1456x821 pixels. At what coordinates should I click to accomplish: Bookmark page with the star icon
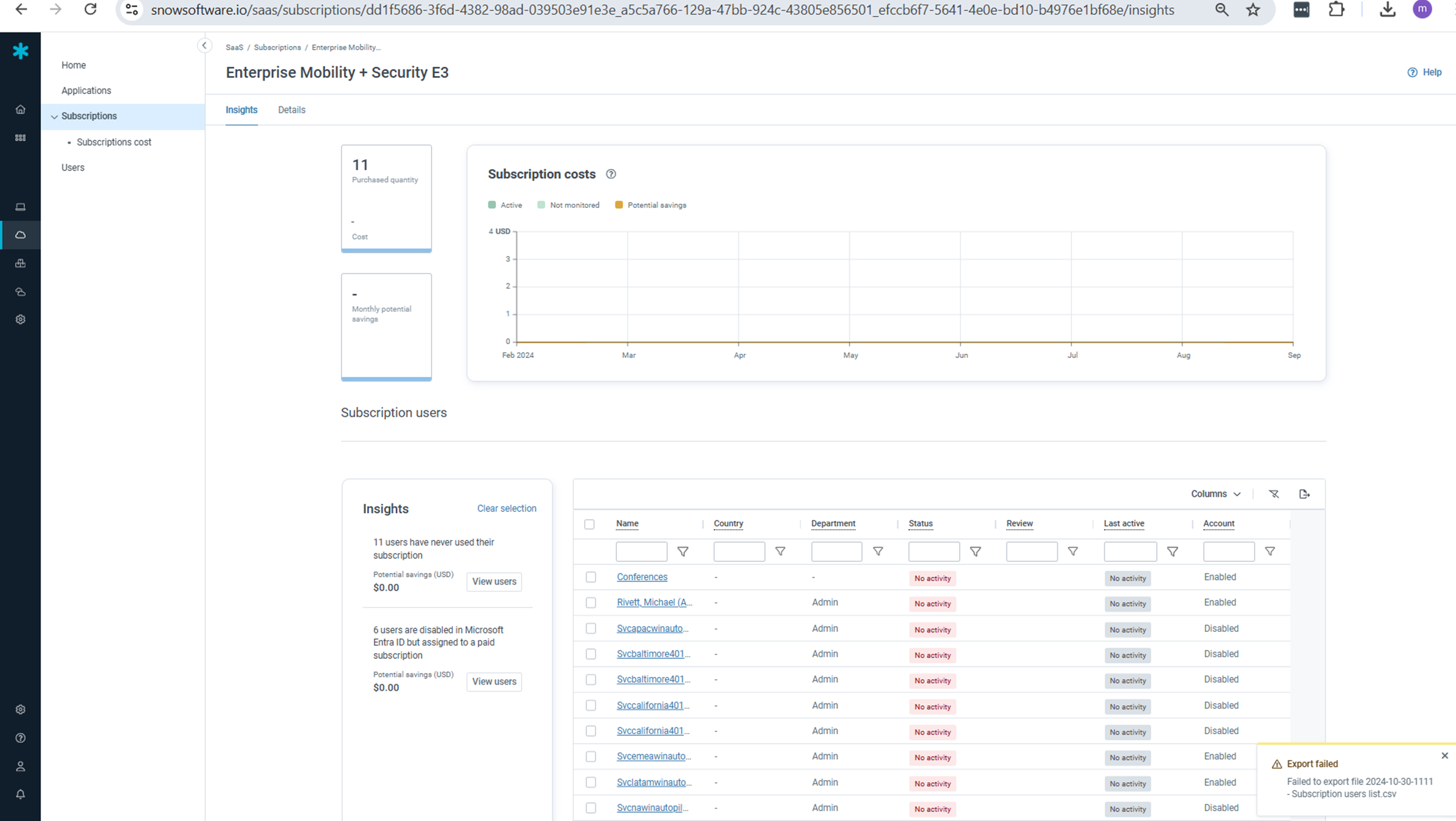tap(1253, 10)
